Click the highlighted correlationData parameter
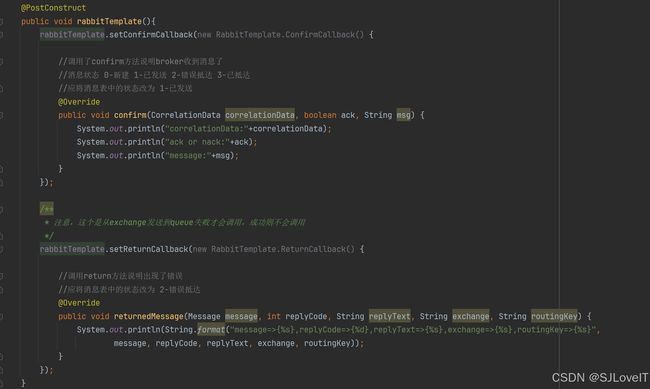This screenshot has height=389, width=650. pyautogui.click(x=260, y=115)
